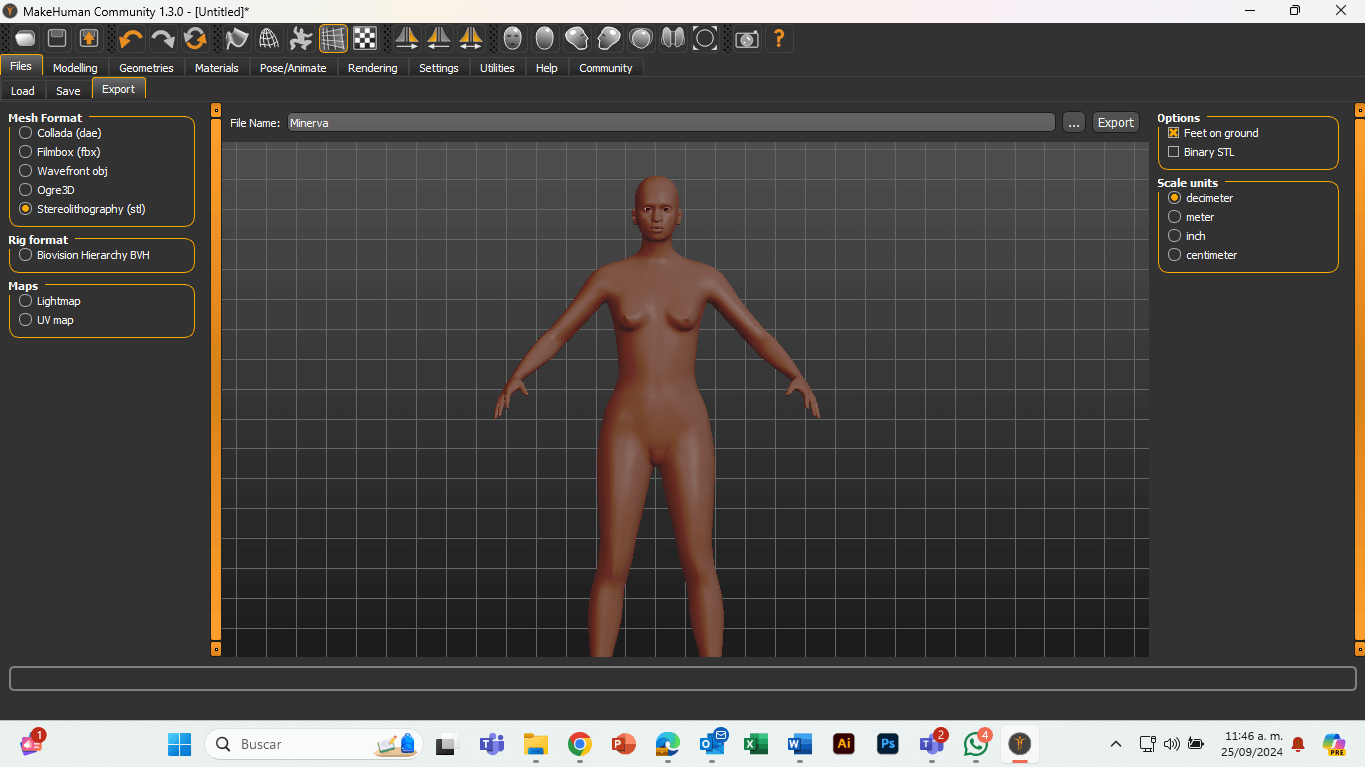Open the Pose/Animate tab

pyautogui.click(x=293, y=68)
